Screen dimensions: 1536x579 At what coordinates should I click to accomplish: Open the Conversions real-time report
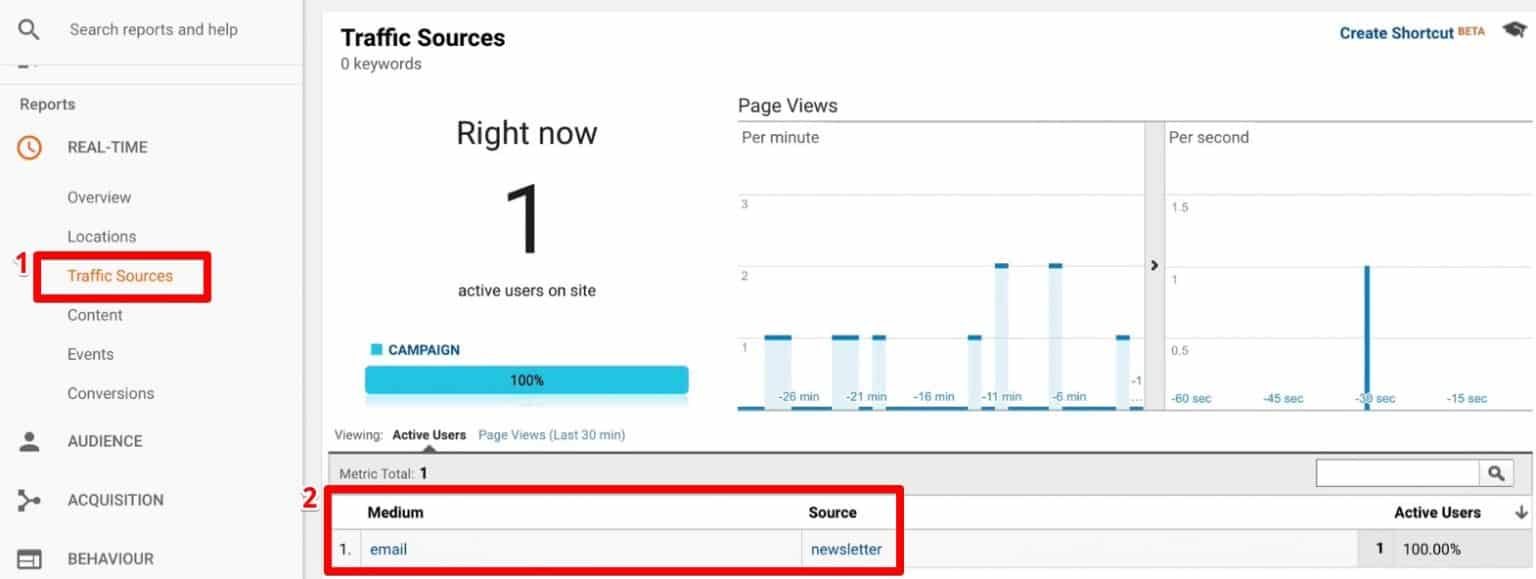111,393
